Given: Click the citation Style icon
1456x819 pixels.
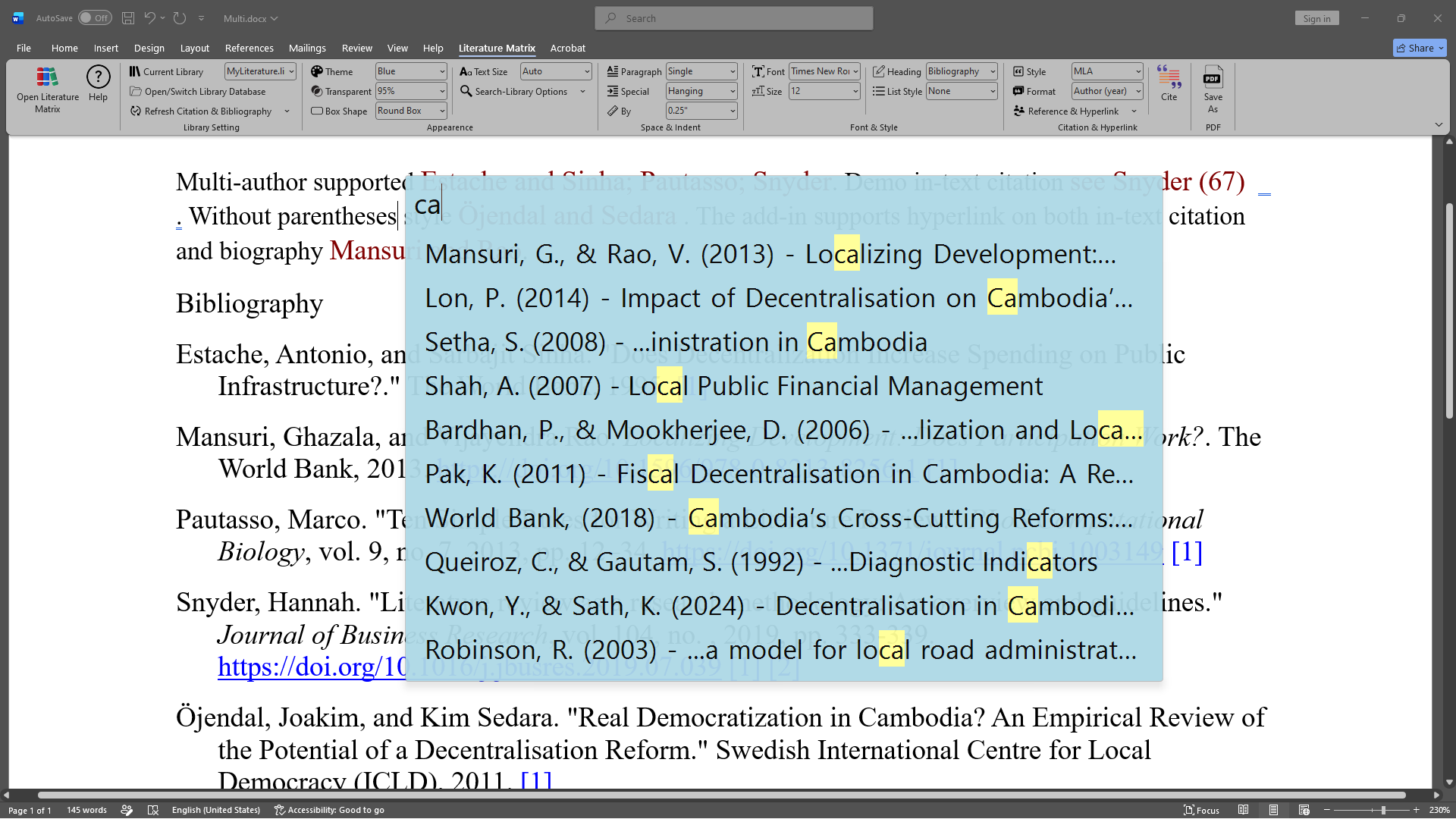Looking at the screenshot, I should coord(1018,71).
